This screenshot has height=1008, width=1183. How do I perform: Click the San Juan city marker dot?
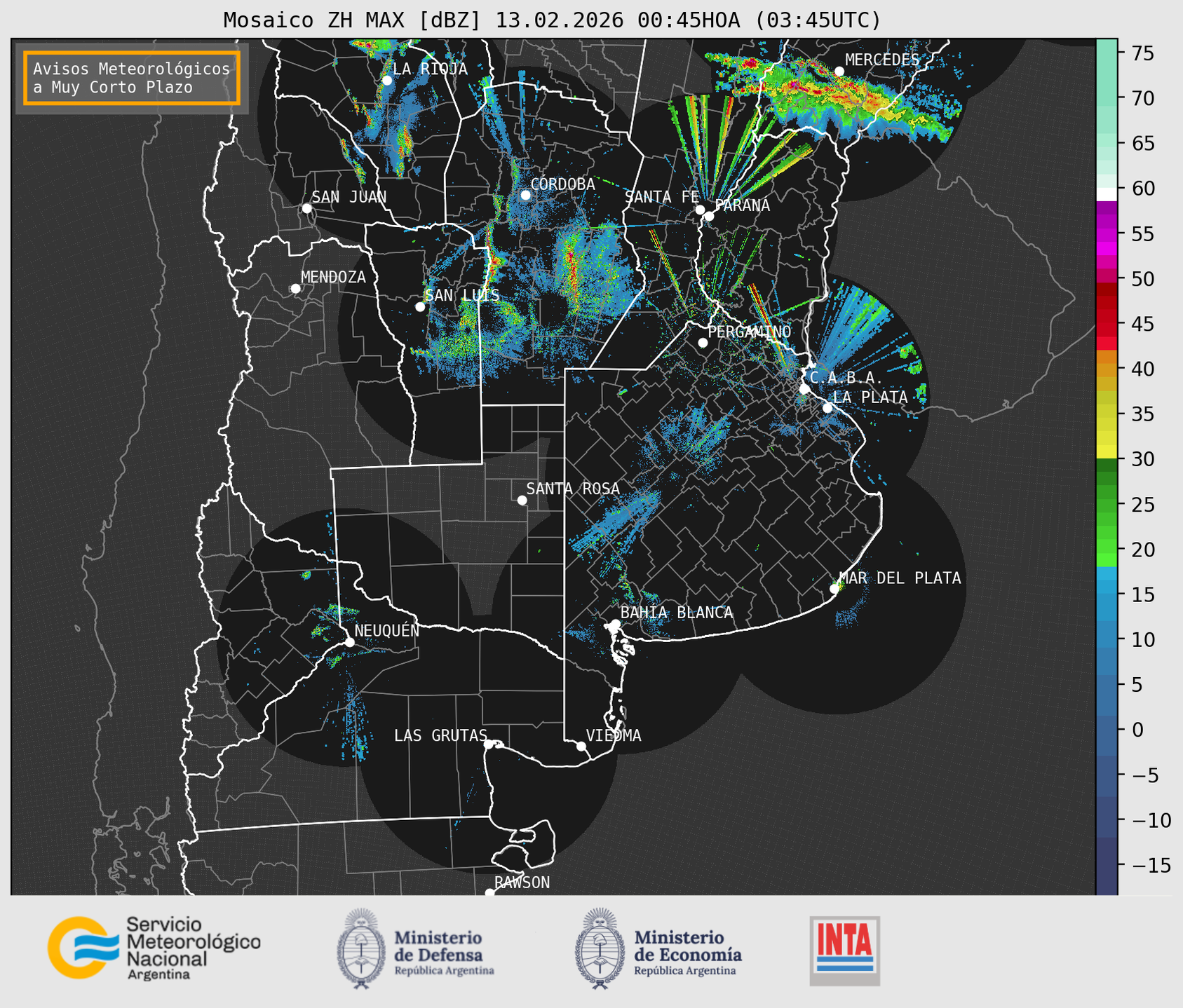tap(306, 208)
